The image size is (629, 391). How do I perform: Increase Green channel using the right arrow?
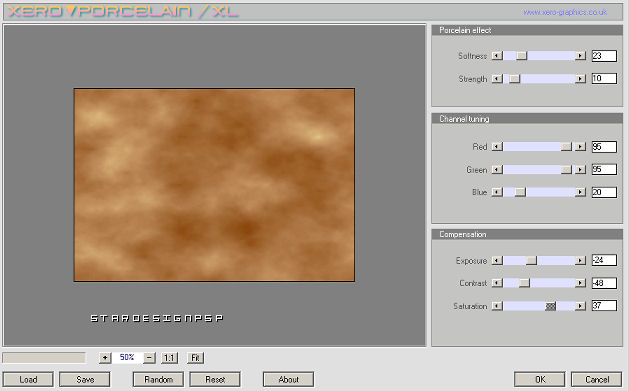pyautogui.click(x=580, y=170)
